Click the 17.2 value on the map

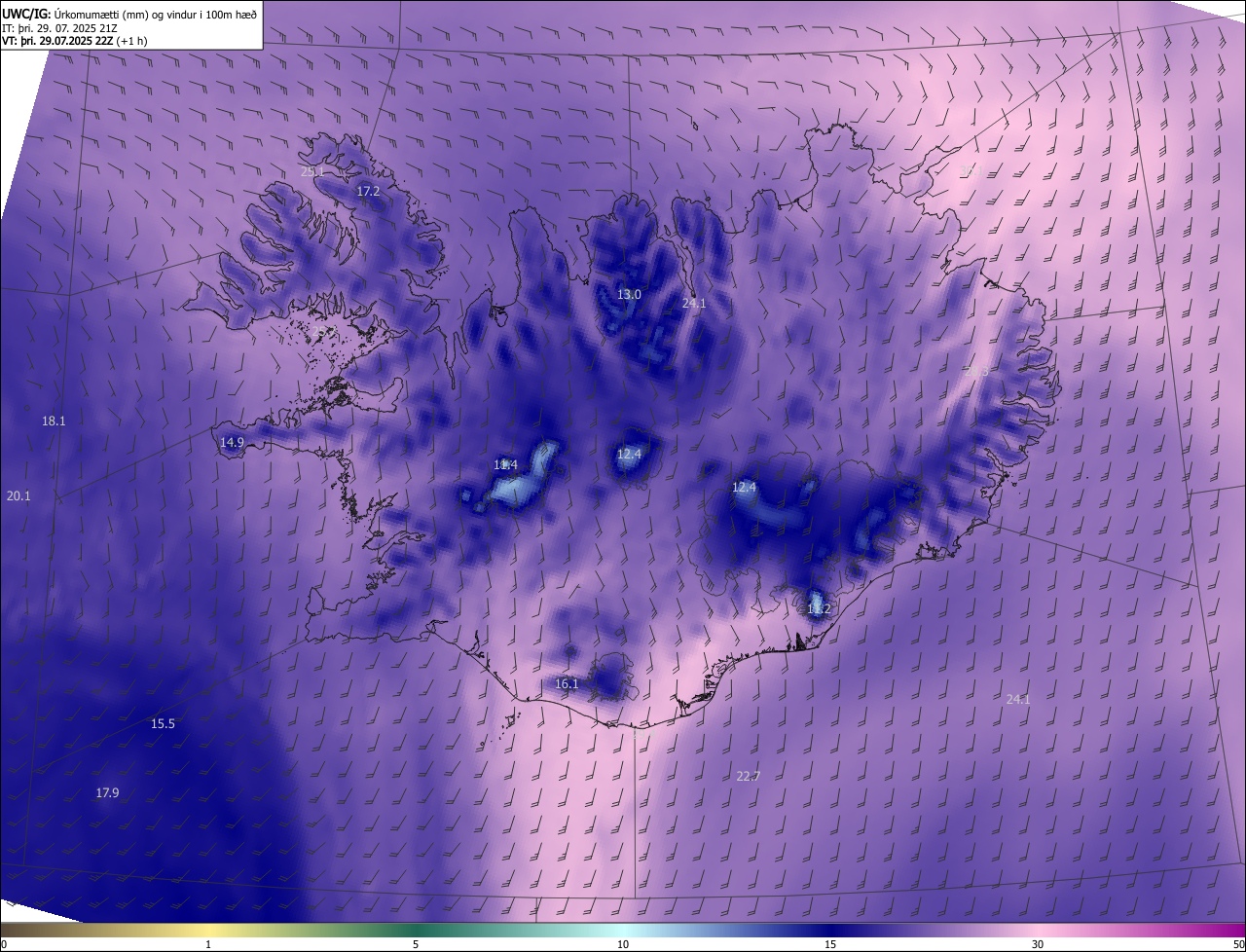click(368, 192)
